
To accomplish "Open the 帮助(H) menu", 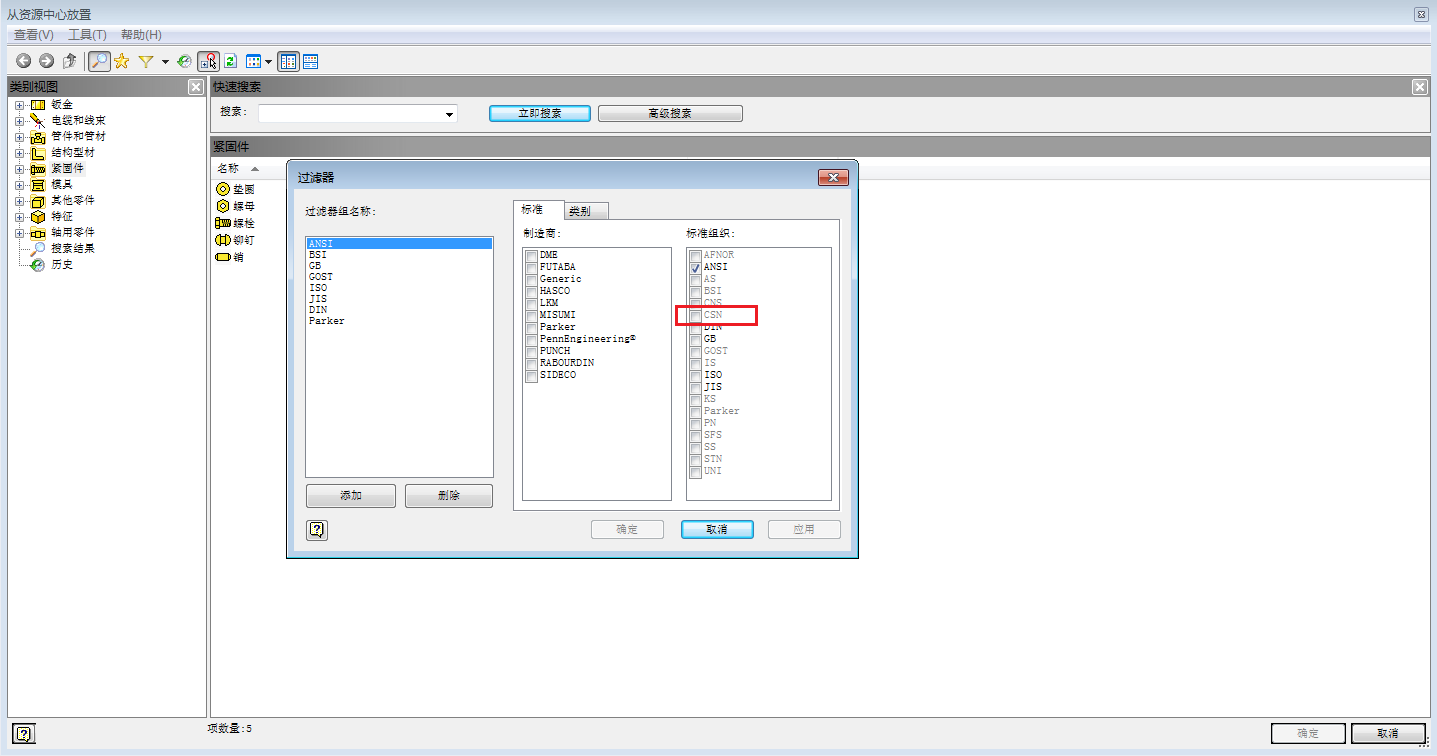I will [141, 35].
